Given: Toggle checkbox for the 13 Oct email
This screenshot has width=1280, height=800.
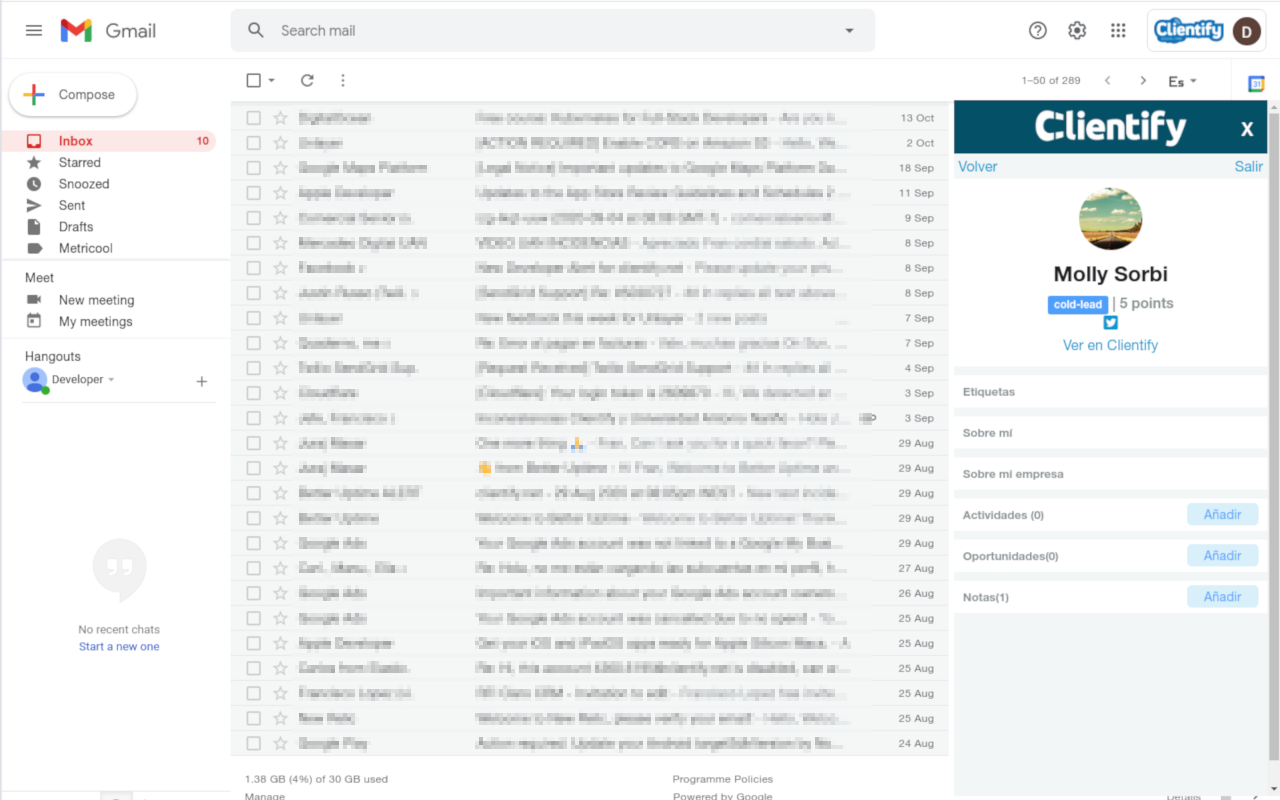Looking at the screenshot, I should point(254,118).
